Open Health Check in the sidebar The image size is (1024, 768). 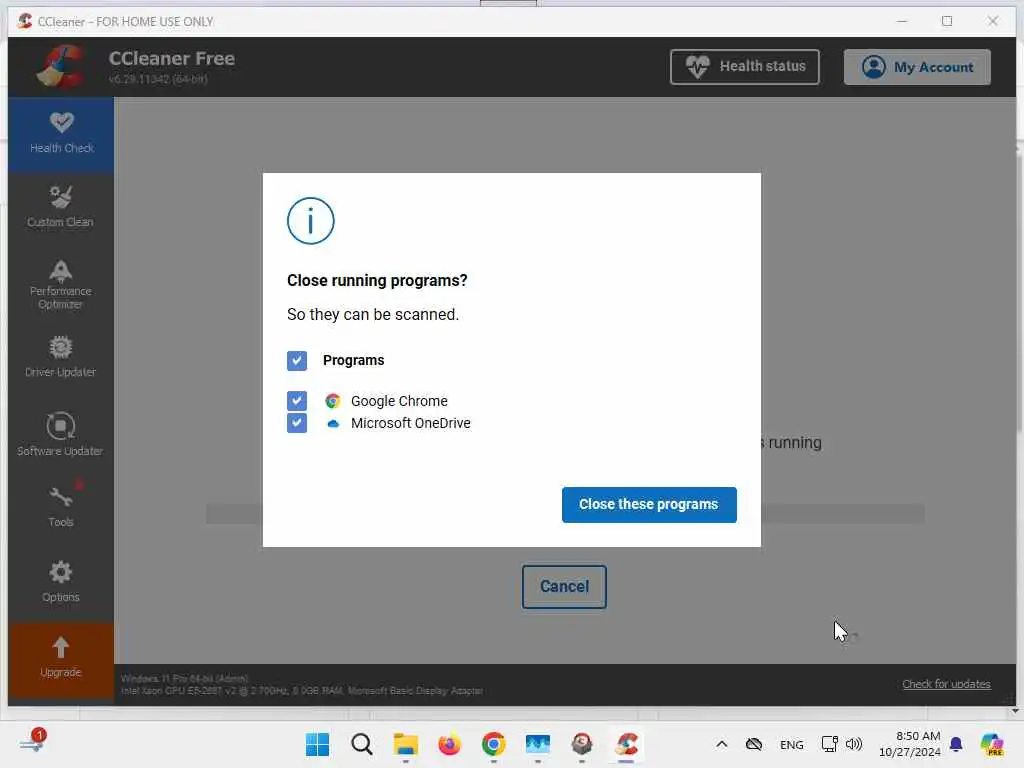(x=61, y=134)
